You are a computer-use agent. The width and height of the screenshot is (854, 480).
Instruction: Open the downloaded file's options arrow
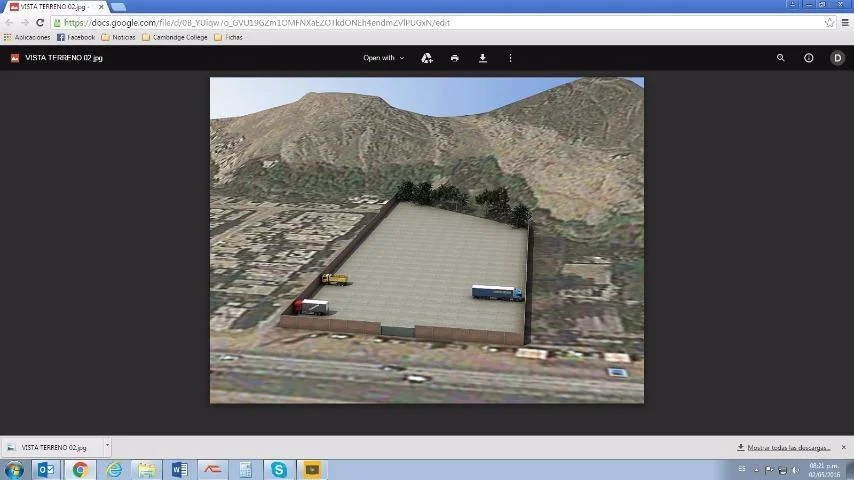coord(107,447)
